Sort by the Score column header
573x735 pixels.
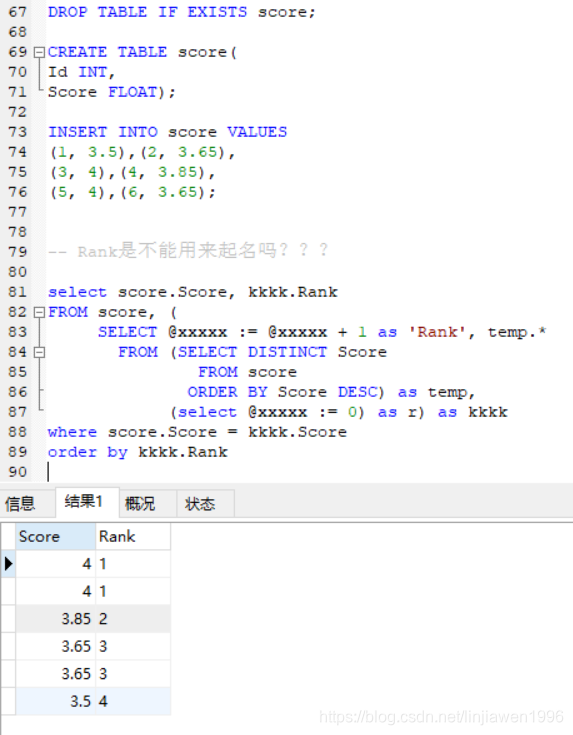(x=55, y=536)
